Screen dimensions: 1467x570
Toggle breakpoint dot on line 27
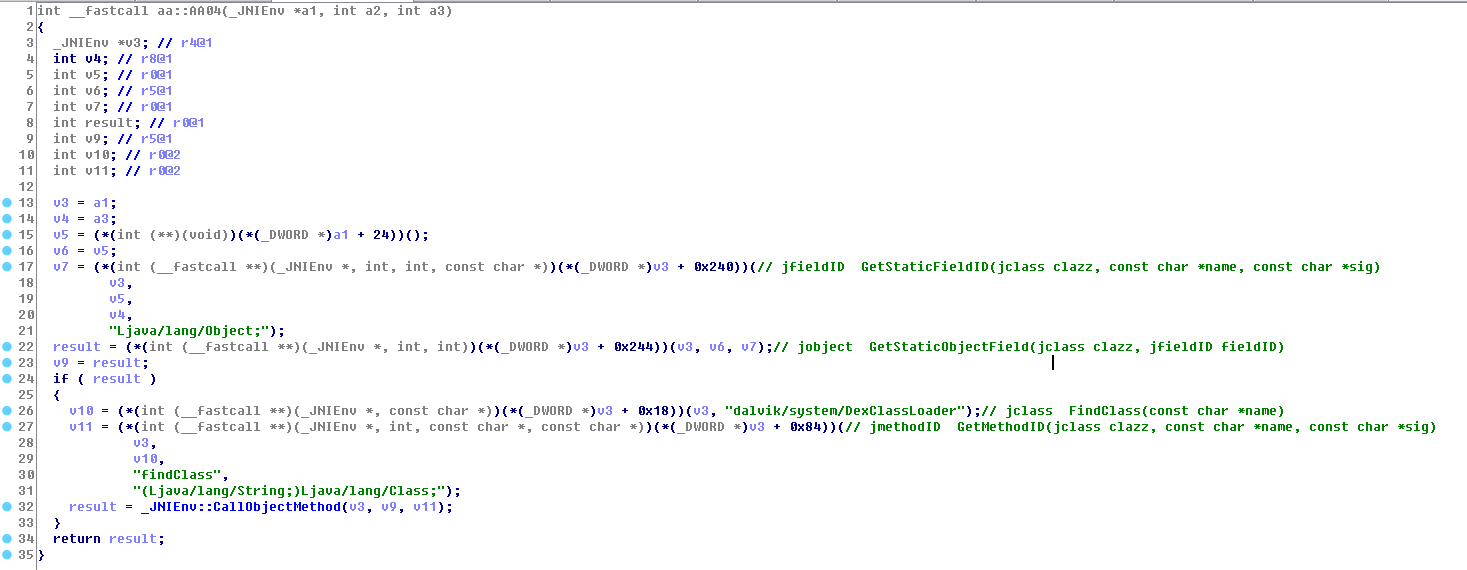(x=7, y=427)
